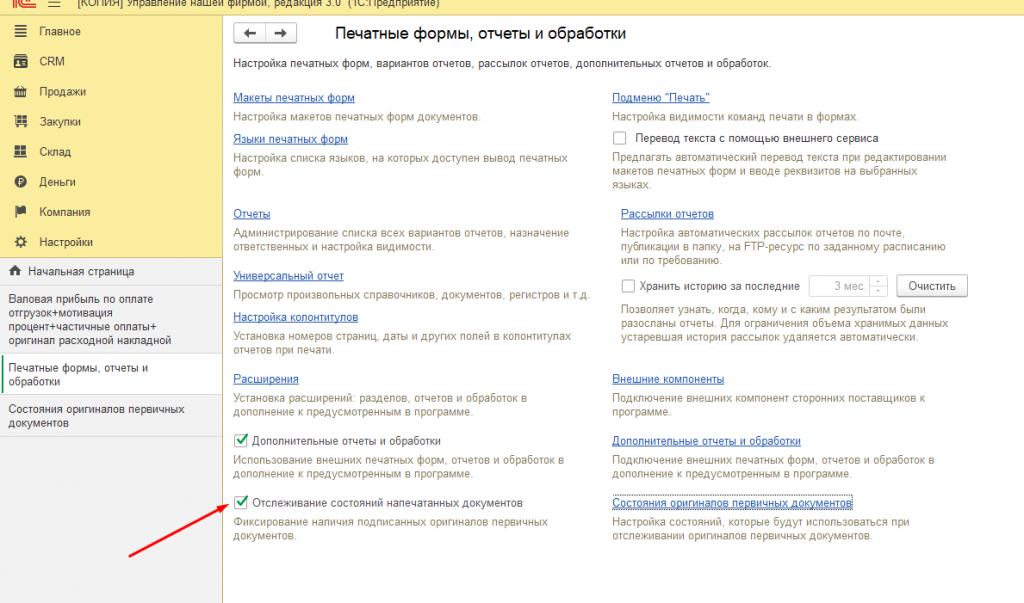Switch to Начальная страница tab

click(x=111, y=271)
